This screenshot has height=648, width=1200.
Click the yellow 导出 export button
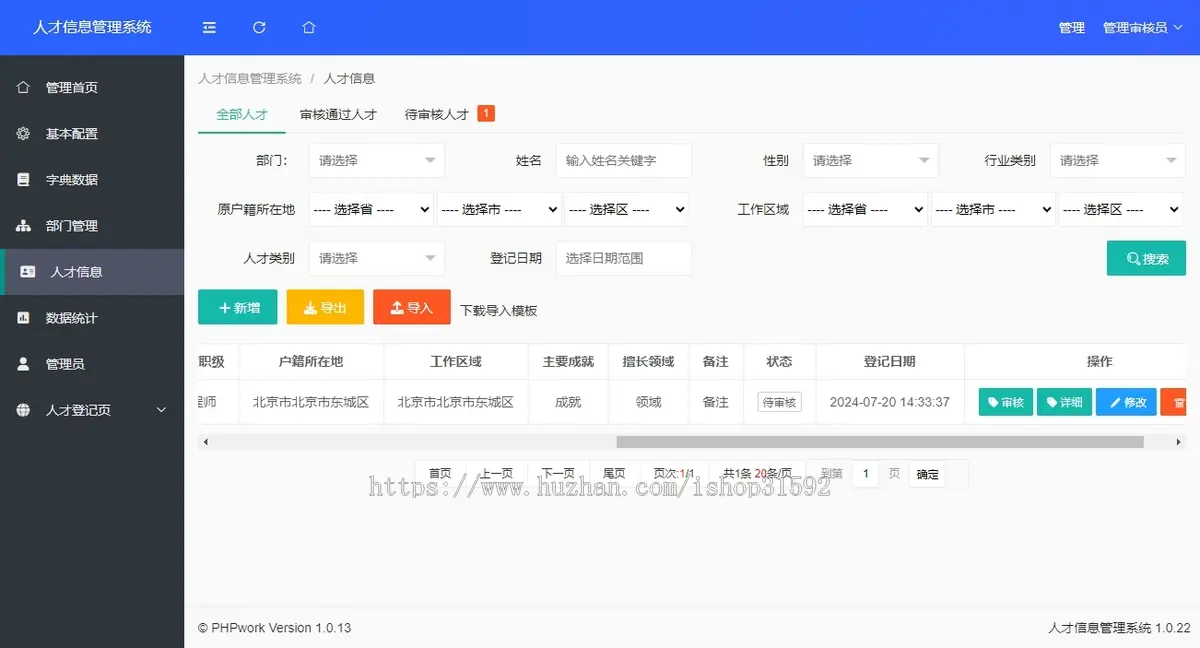coord(325,307)
